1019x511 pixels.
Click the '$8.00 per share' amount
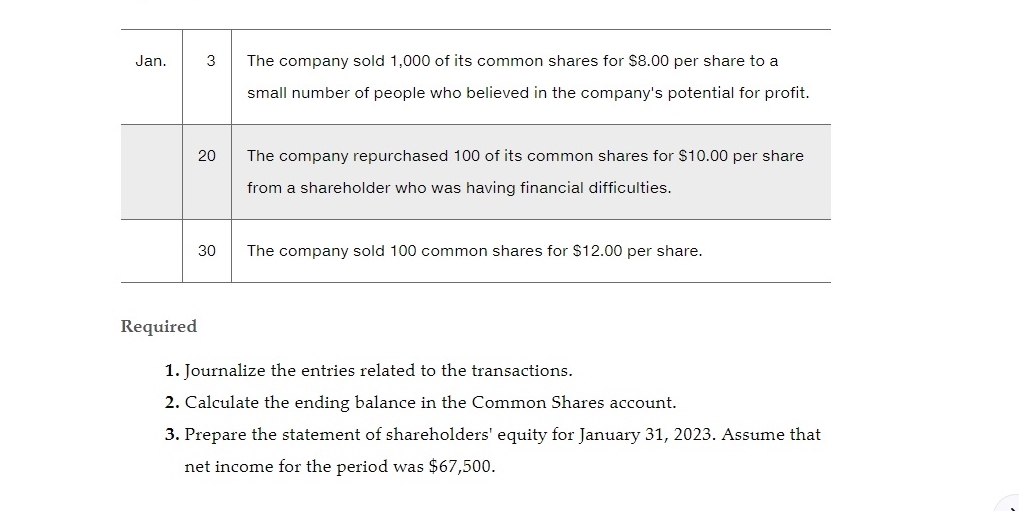click(687, 61)
